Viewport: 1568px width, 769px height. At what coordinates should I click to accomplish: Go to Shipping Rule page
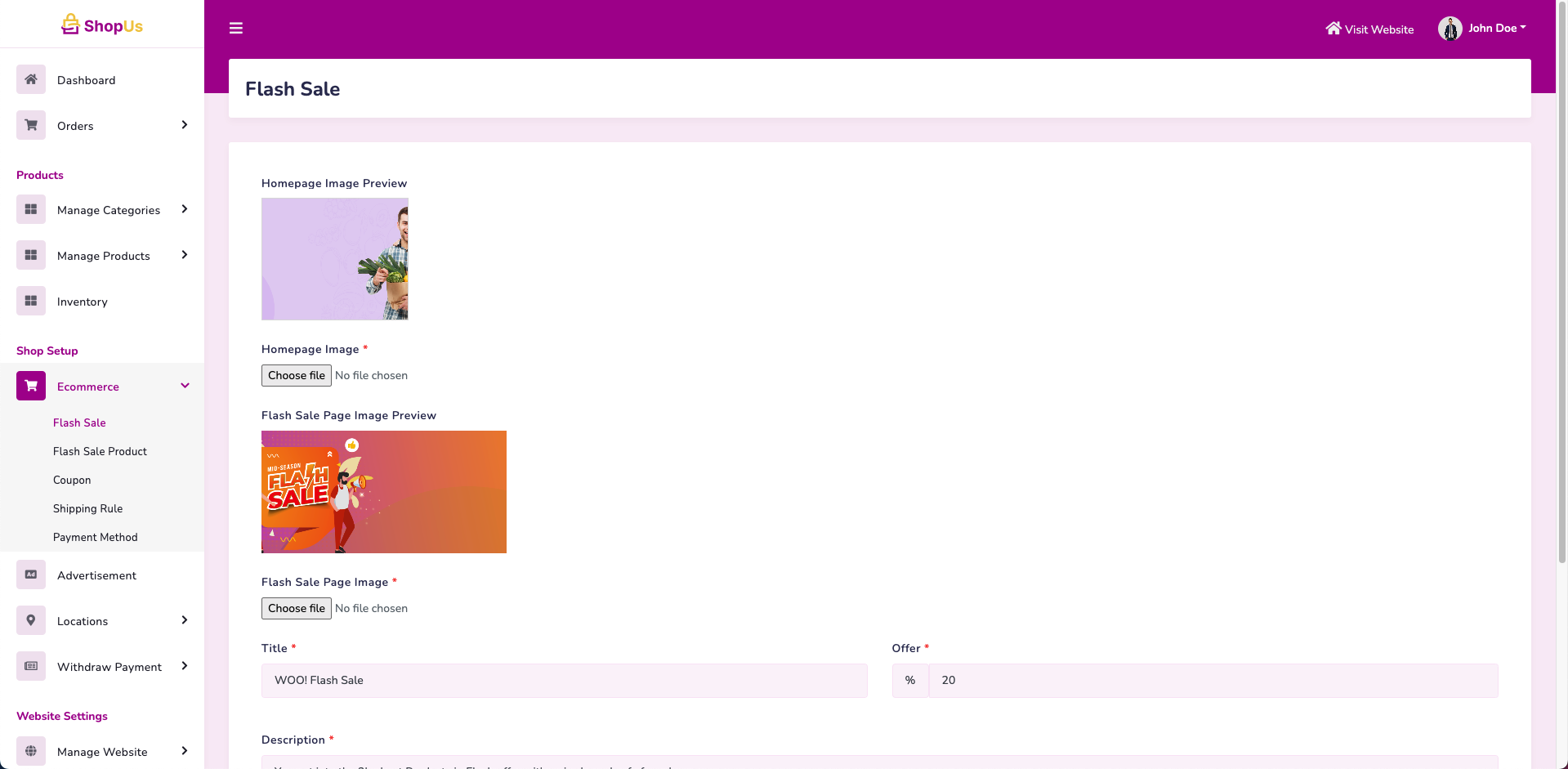point(87,508)
